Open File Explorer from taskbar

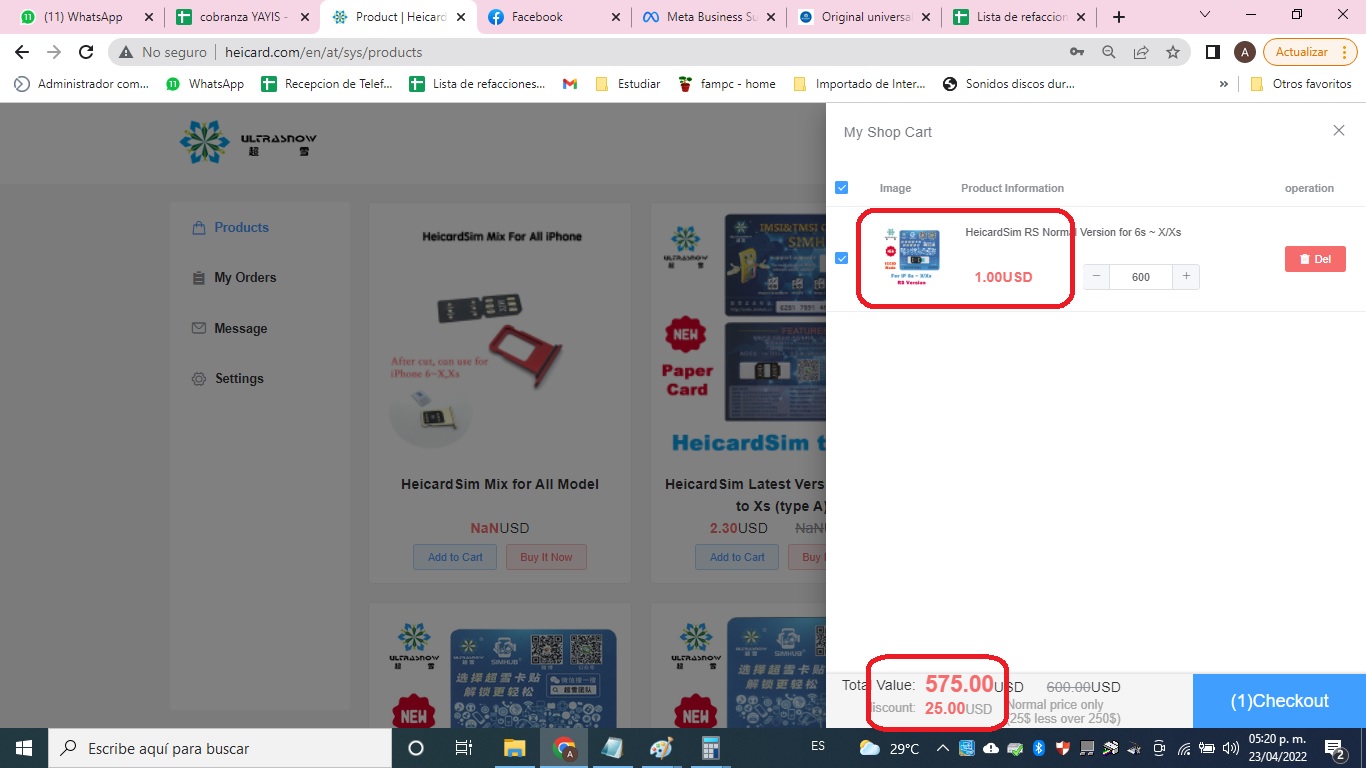(514, 748)
